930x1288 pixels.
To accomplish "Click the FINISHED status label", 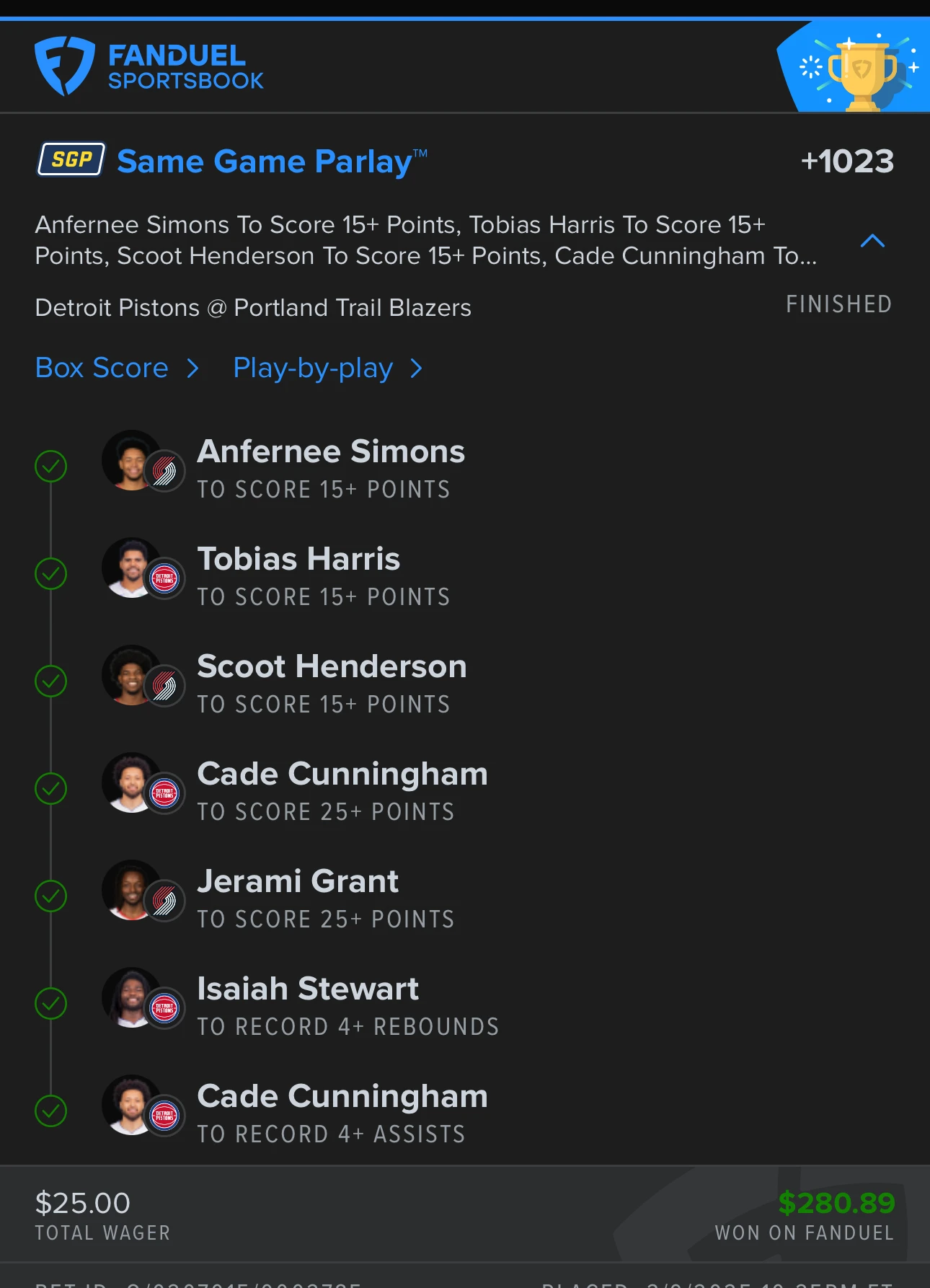I will [839, 304].
